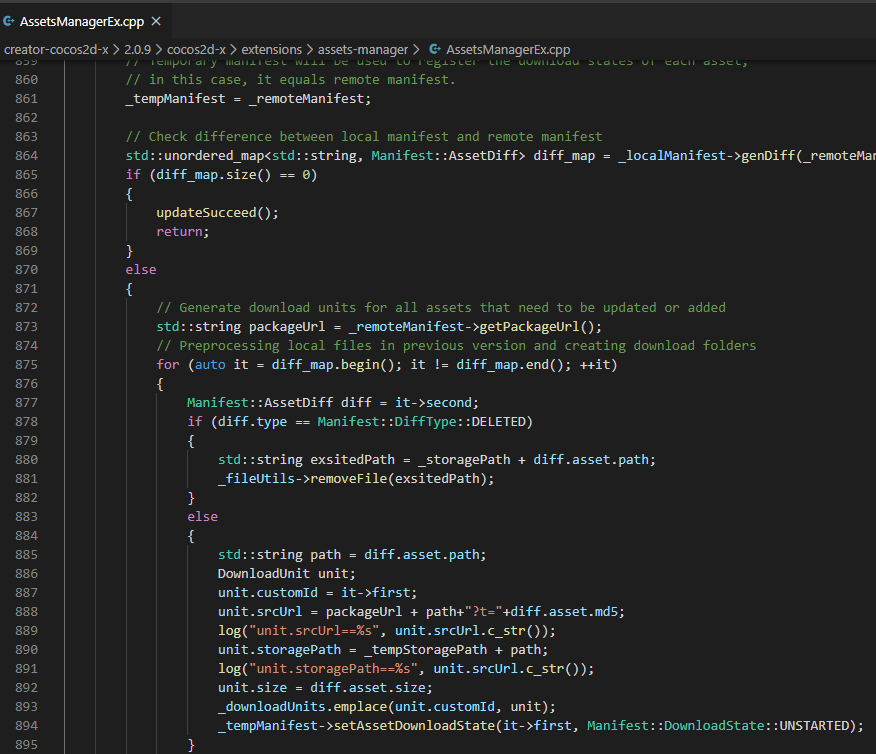Click line number 864 in gutter
Screen dimensions: 876x754
pos(26,156)
